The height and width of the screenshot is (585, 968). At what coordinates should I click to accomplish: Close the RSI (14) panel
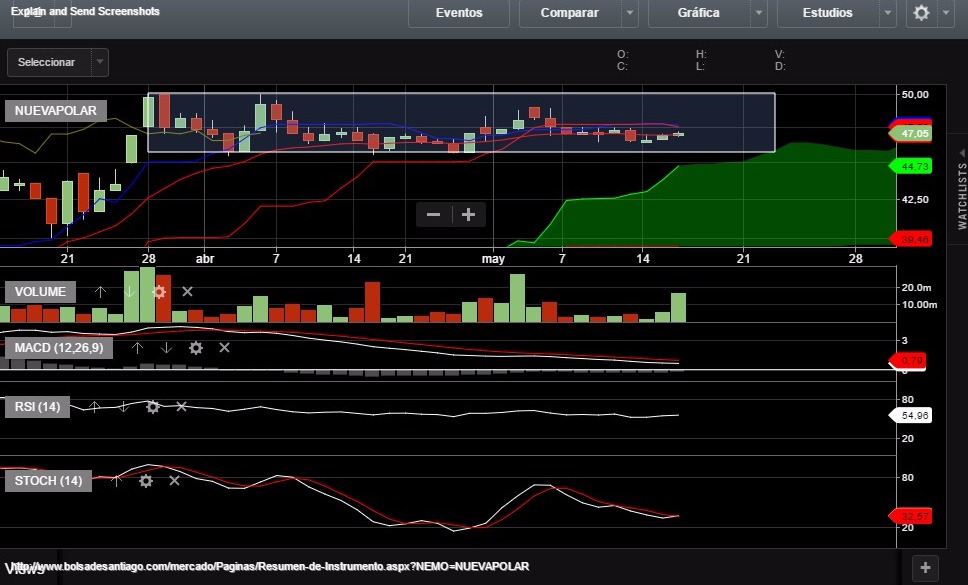[181, 407]
